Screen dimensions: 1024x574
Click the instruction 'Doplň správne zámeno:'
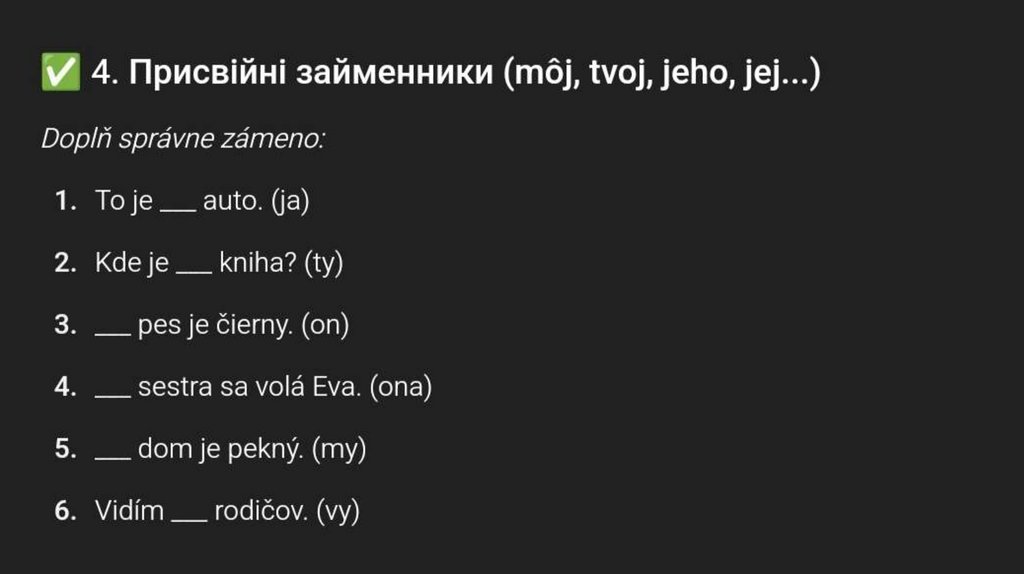[x=182, y=139]
